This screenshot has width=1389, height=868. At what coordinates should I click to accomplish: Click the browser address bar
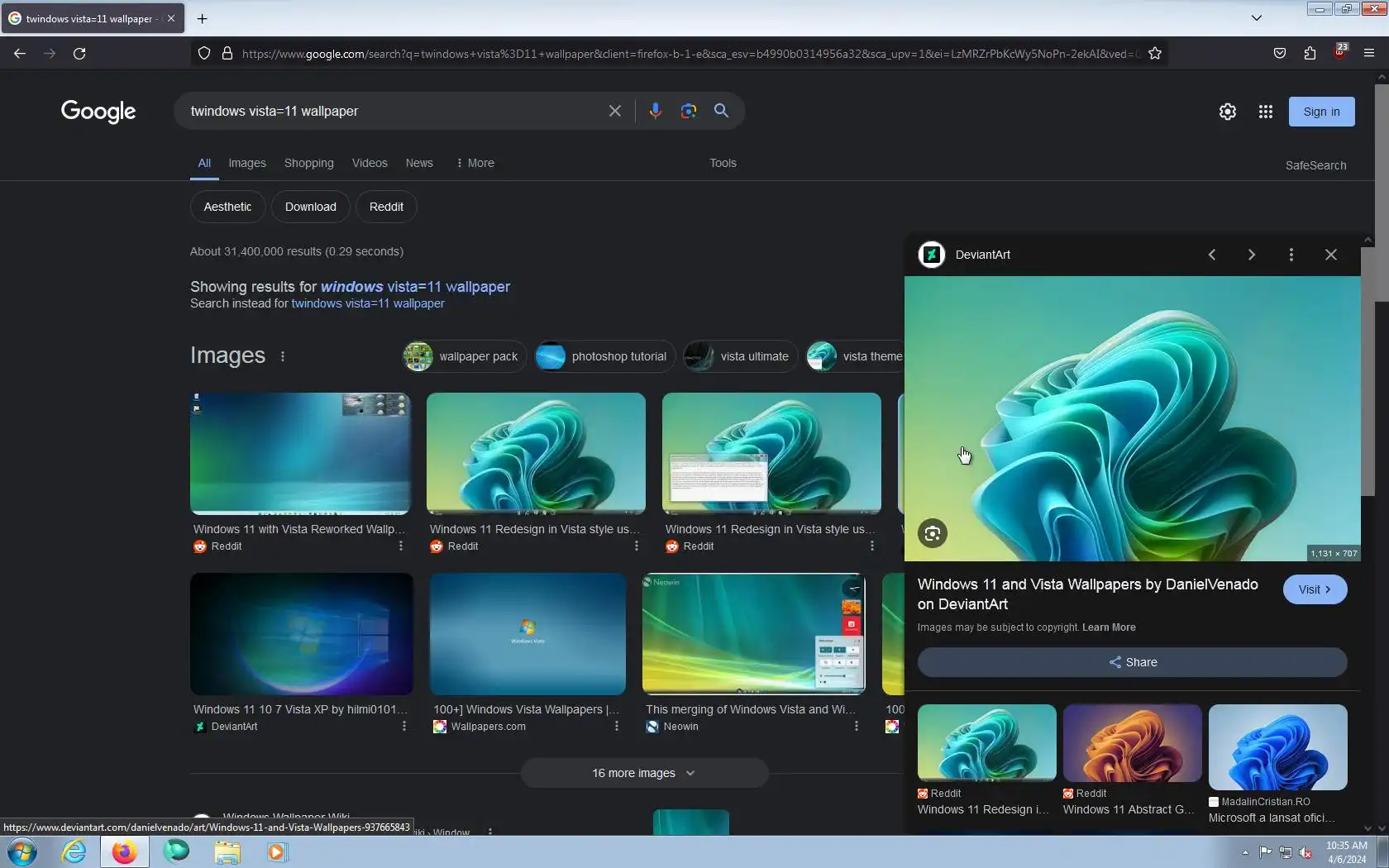[690, 54]
